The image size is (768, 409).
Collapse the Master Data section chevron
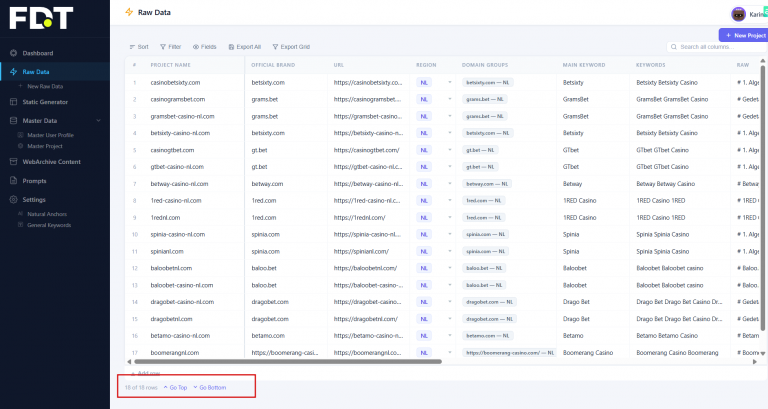pyautogui.click(x=98, y=120)
